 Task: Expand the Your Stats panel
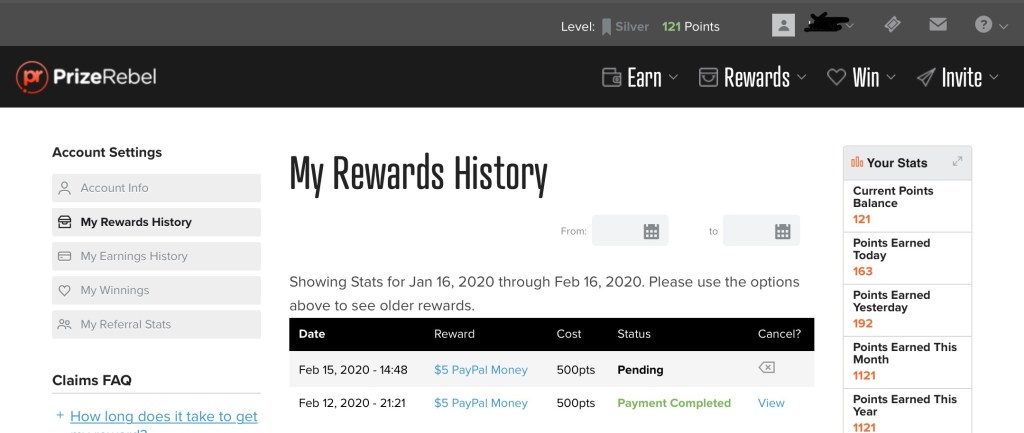pyautogui.click(x=957, y=161)
